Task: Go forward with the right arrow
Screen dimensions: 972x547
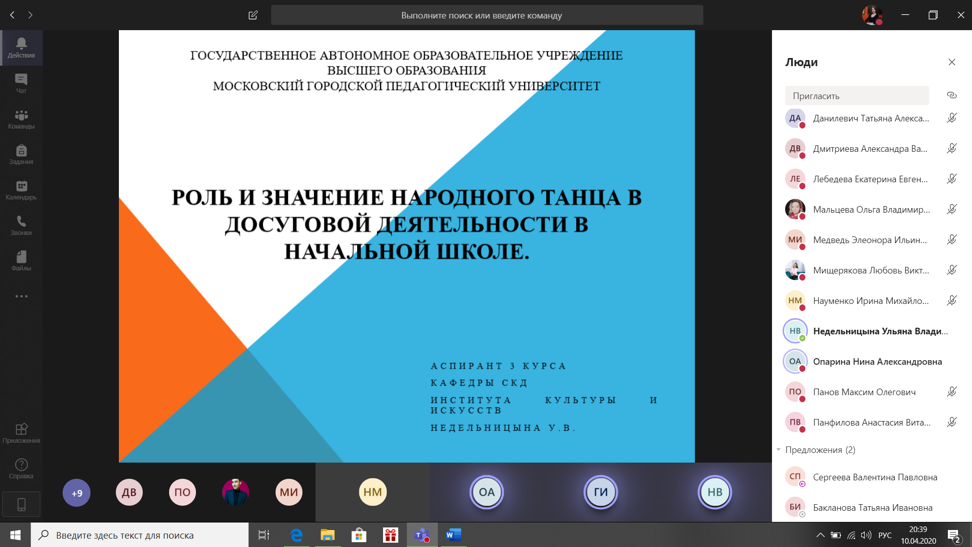Action: pyautogui.click(x=30, y=15)
